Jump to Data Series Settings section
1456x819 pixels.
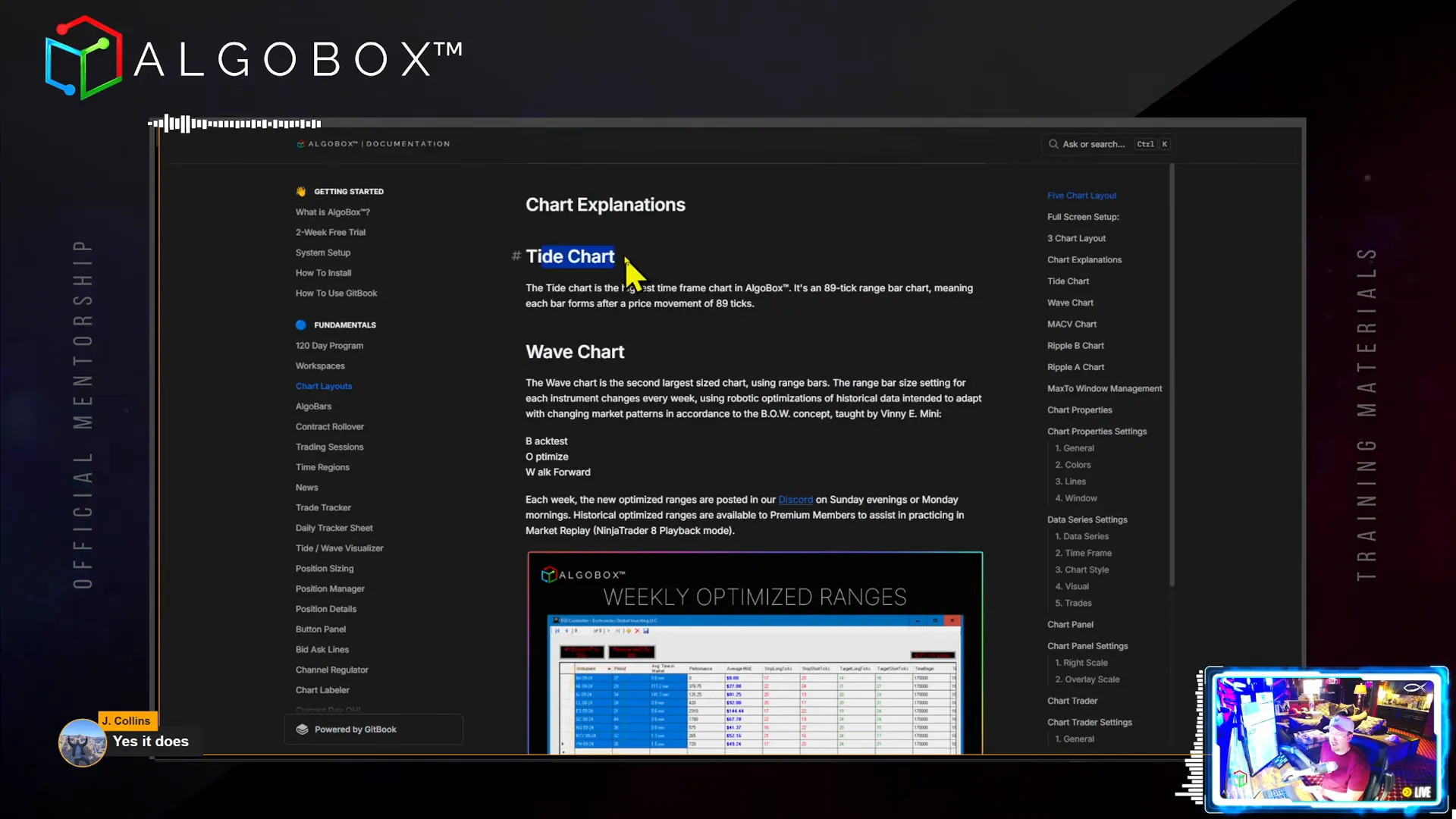[x=1087, y=520]
